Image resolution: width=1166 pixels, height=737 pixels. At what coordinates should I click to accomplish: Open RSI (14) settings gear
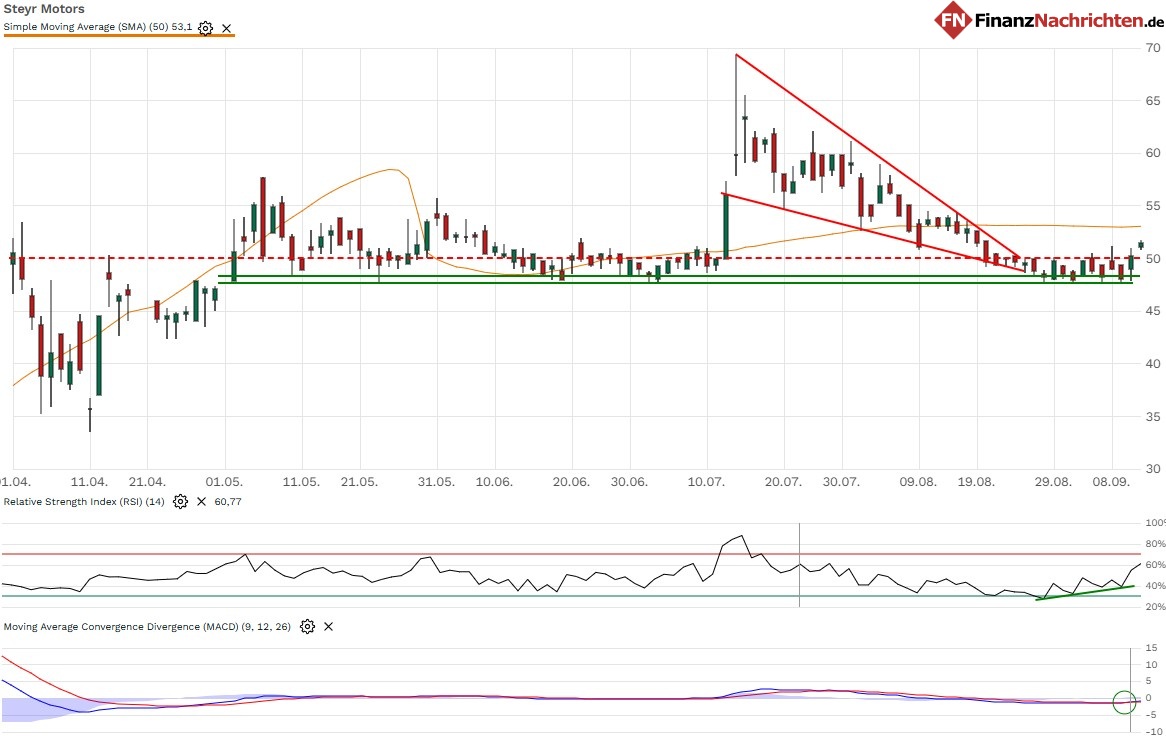click(x=180, y=501)
